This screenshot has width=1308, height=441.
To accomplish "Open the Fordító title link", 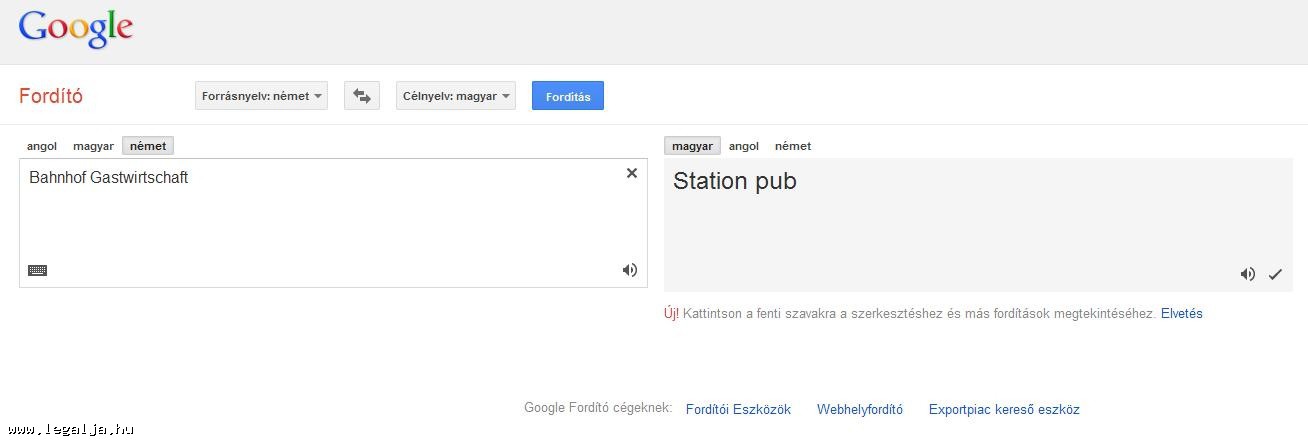I will 51,96.
